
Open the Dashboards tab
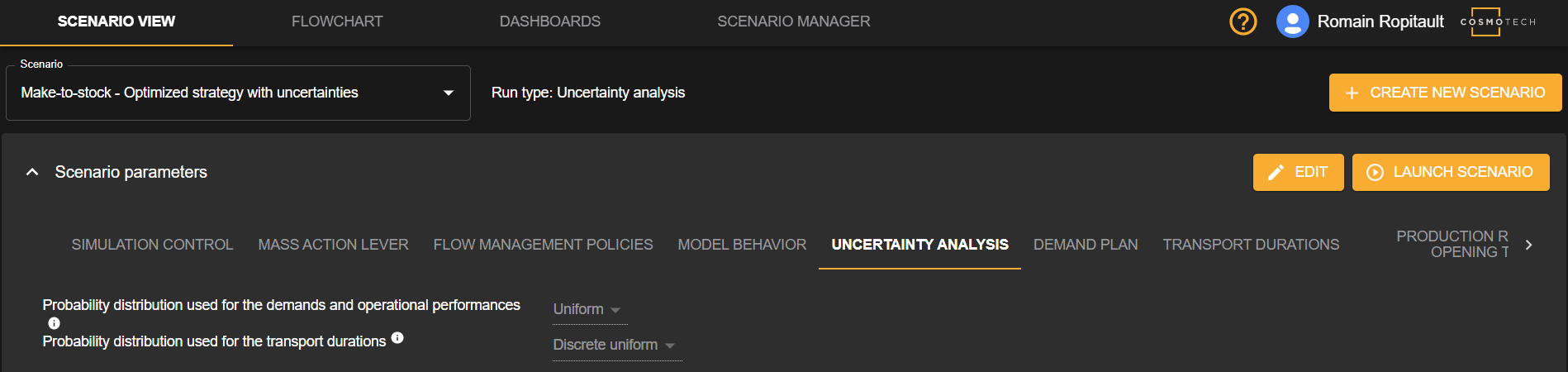coord(550,21)
